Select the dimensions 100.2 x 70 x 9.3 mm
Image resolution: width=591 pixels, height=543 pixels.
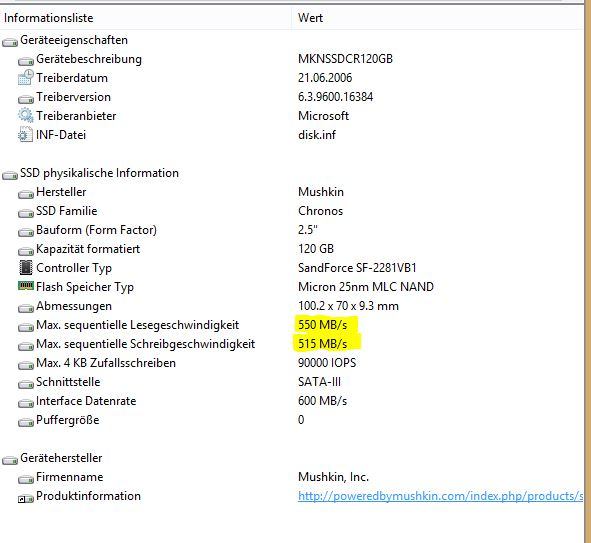(348, 306)
